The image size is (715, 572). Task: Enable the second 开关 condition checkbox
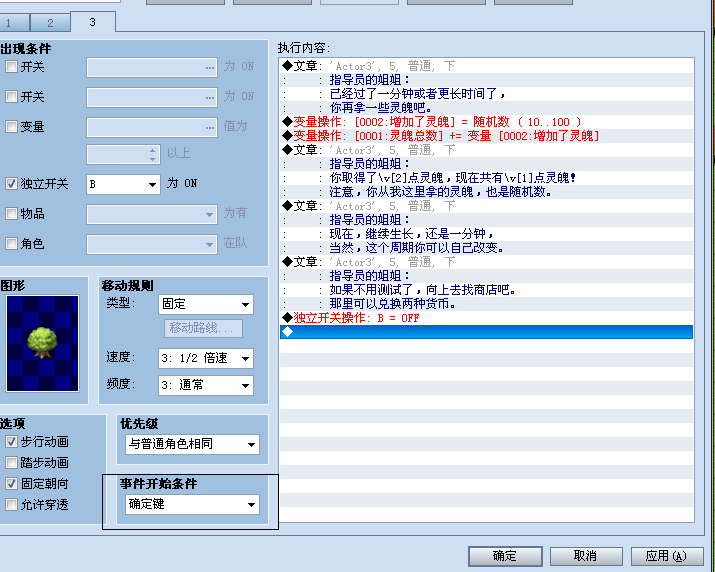pos(11,97)
